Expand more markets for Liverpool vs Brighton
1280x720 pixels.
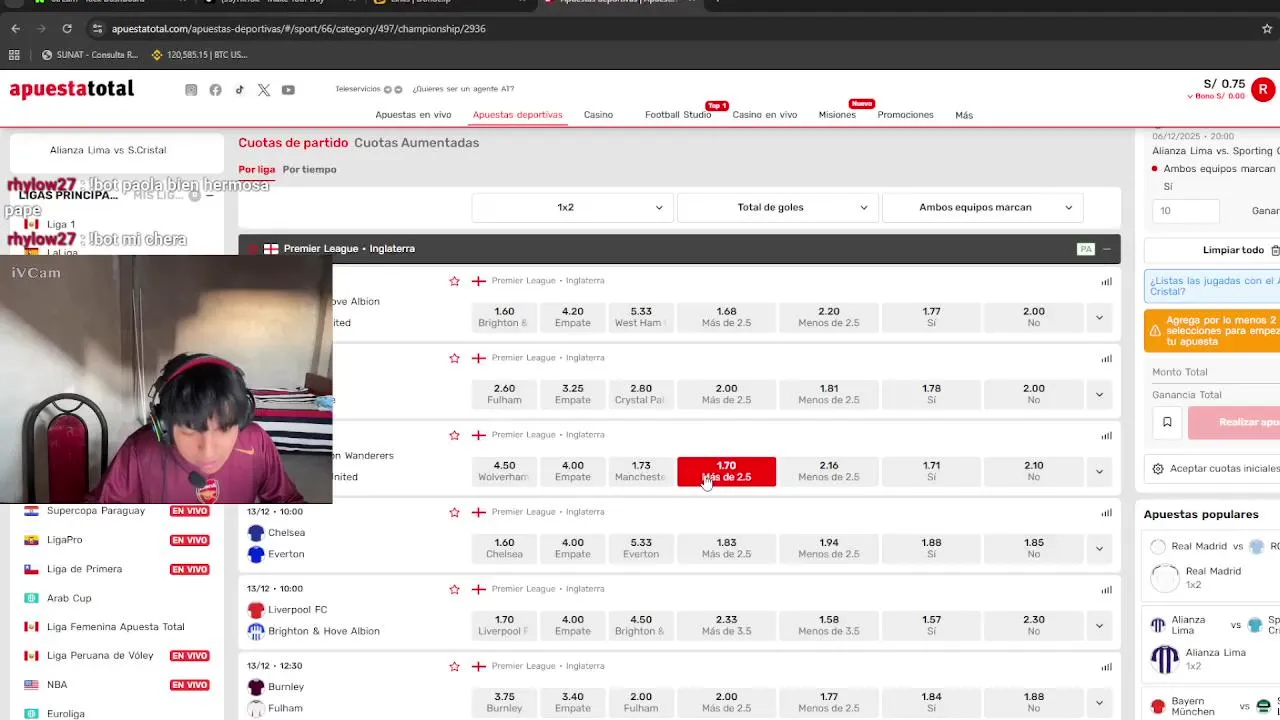[1099, 626]
